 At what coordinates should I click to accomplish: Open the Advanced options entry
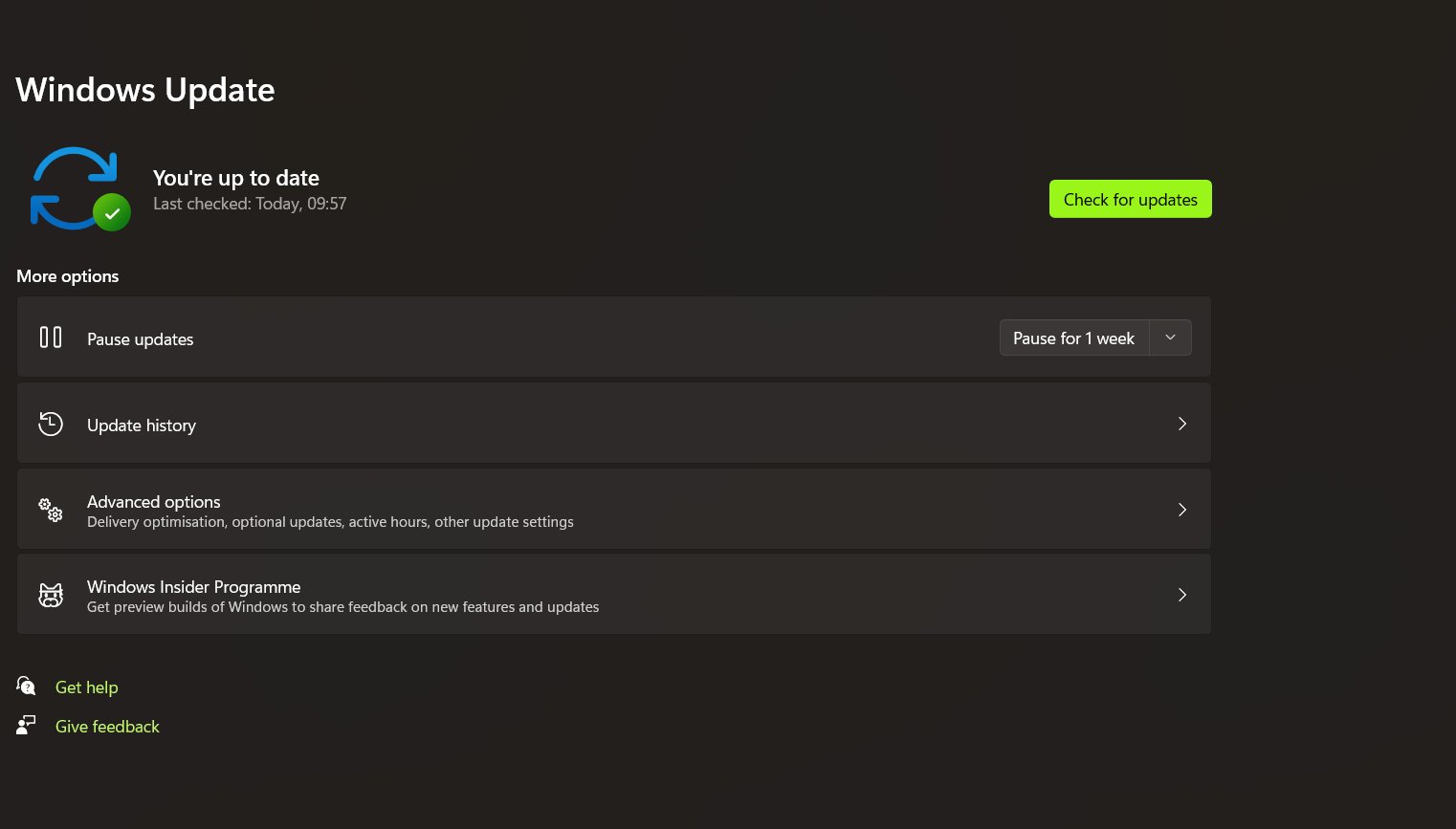614,509
